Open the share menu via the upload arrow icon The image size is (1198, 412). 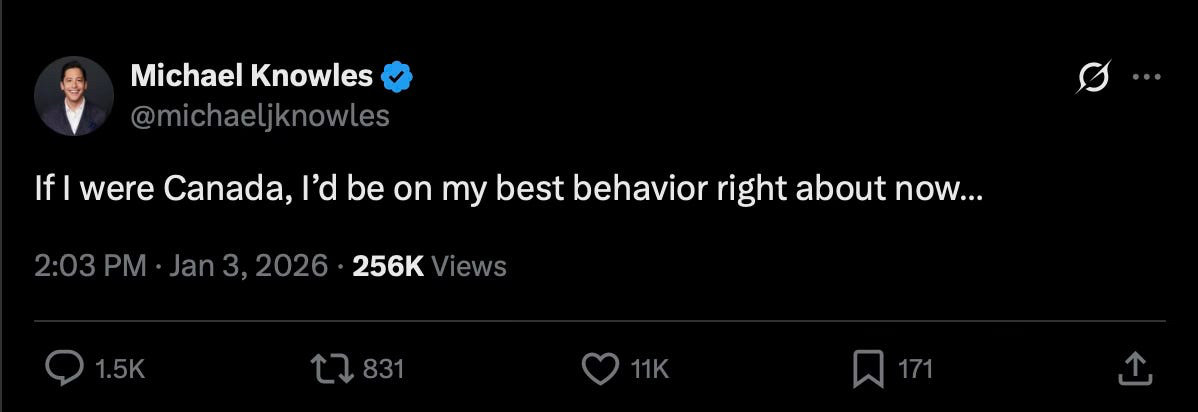coord(1133,370)
